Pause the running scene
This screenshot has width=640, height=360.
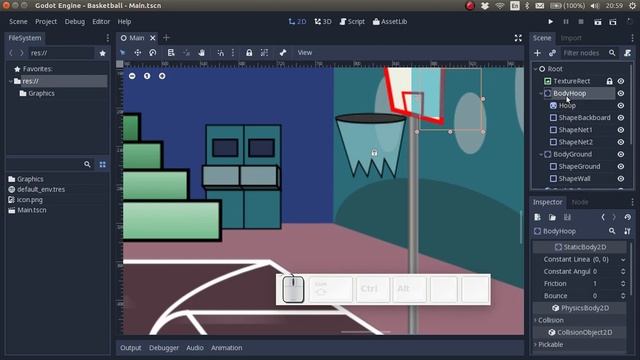[566, 22]
